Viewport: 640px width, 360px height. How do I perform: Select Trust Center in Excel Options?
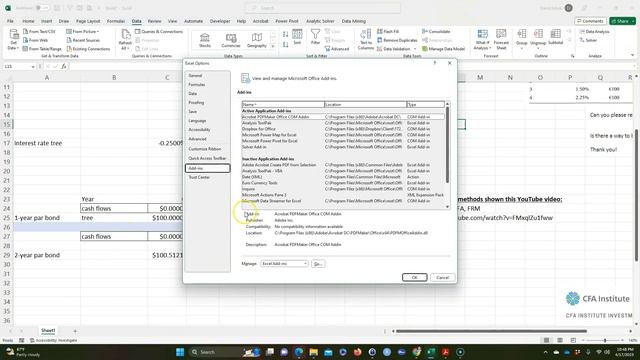click(x=207, y=177)
